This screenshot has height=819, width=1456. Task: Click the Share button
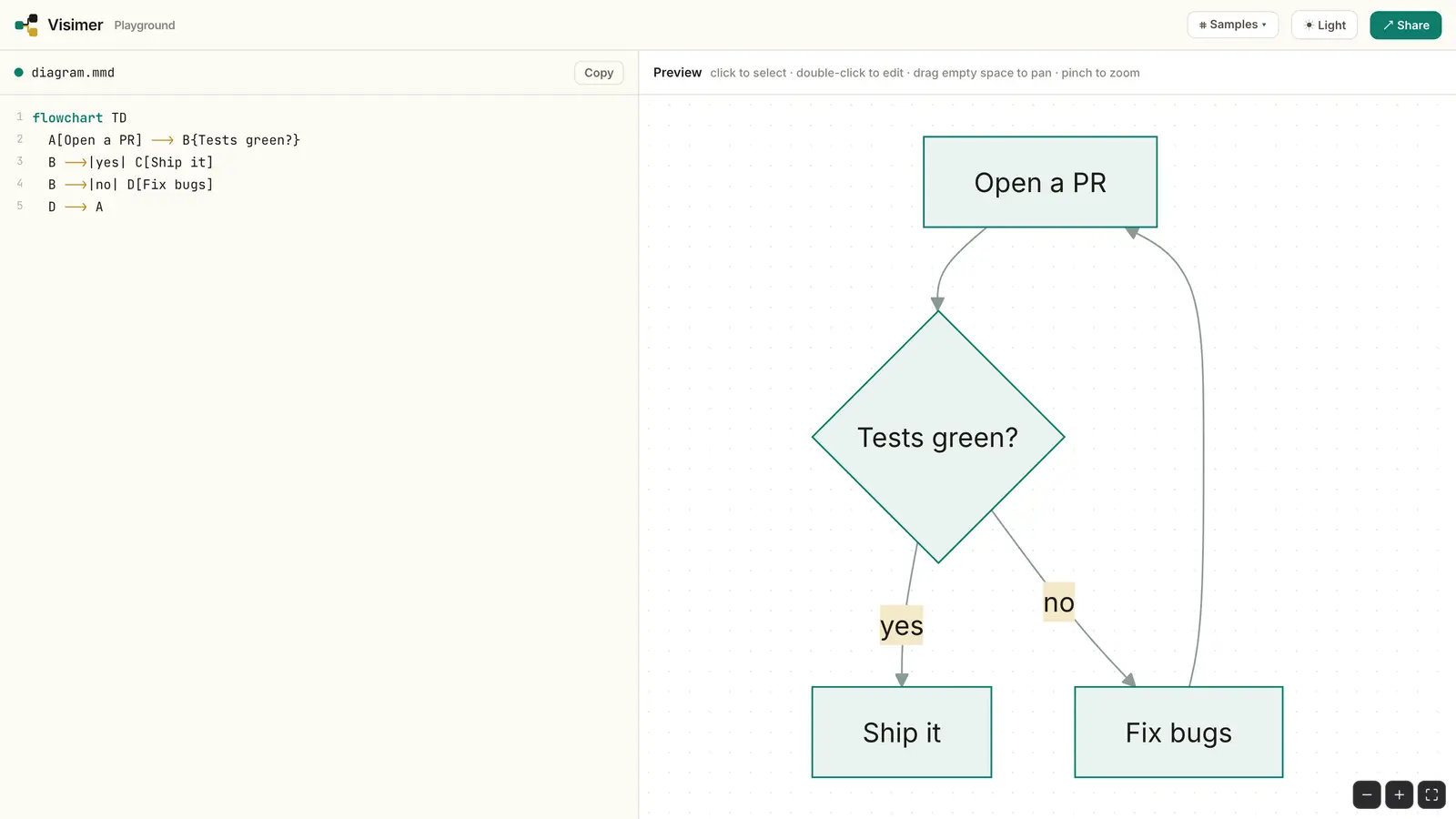1406,25
